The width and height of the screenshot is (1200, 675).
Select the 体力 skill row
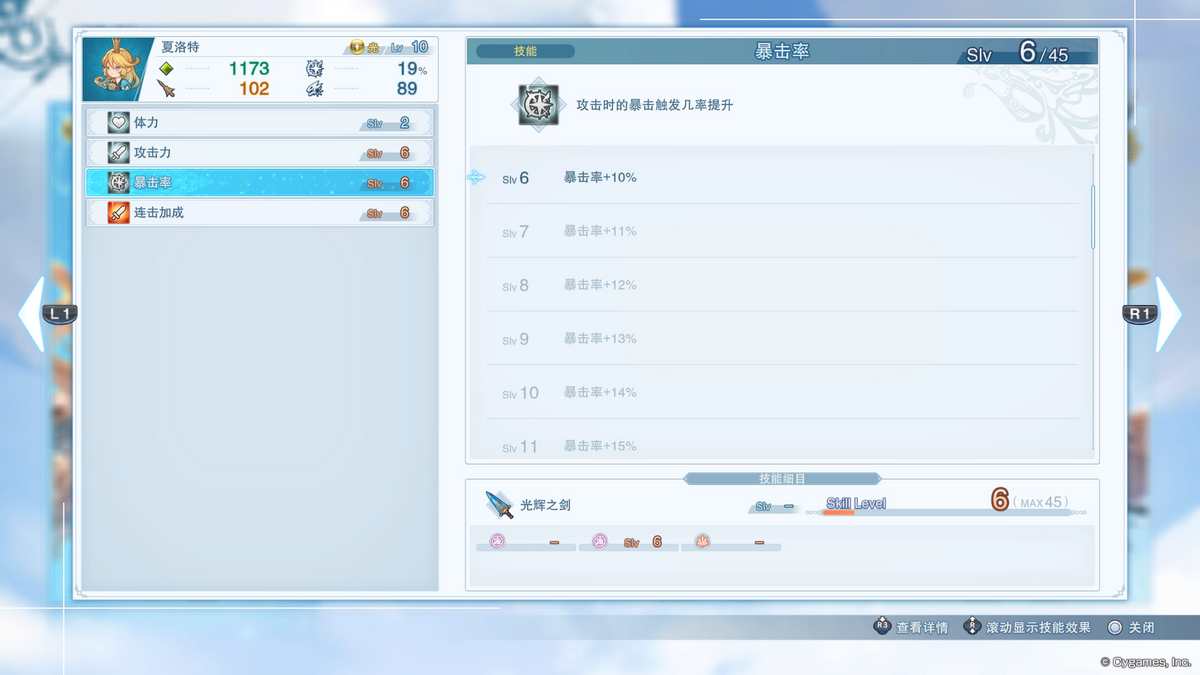pos(260,123)
